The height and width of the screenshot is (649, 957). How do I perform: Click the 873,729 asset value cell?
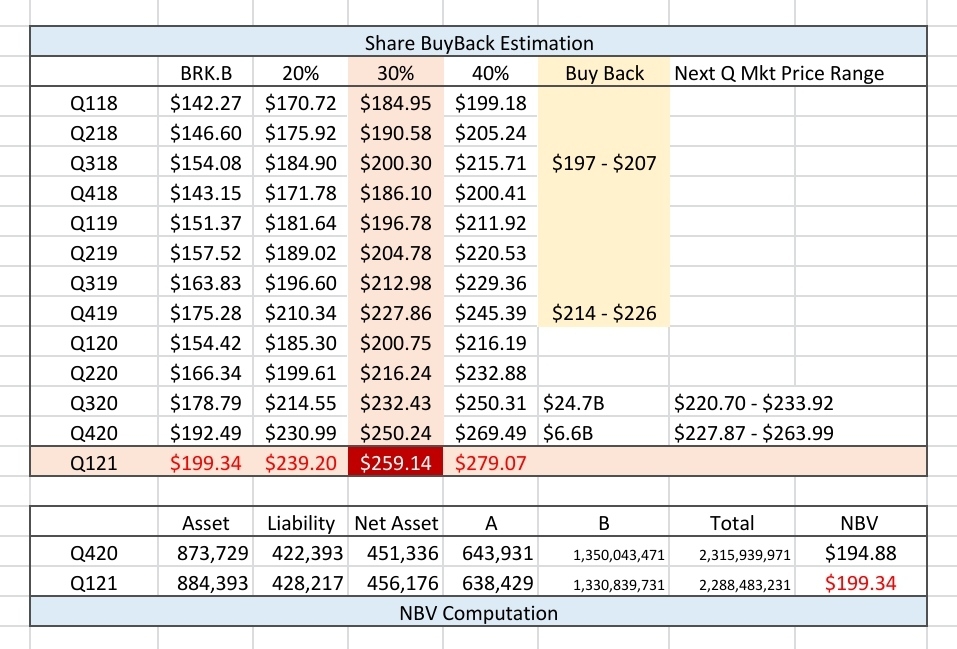206,552
